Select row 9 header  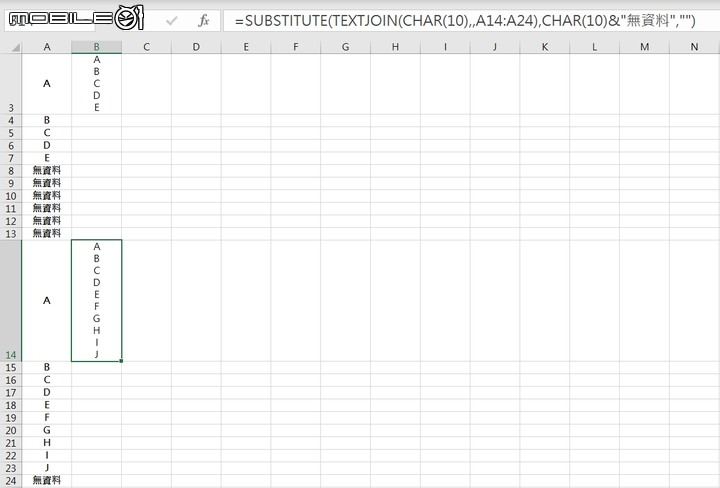[x=11, y=184]
